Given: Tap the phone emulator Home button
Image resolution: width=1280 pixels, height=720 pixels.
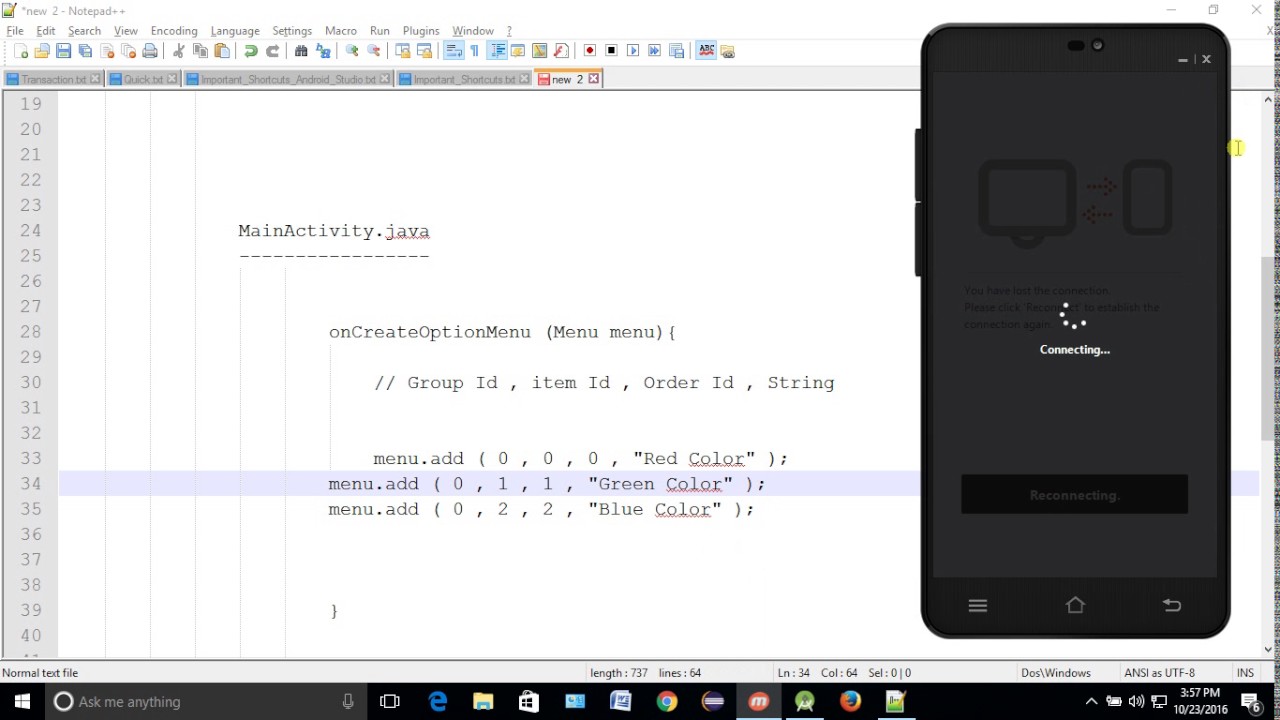Looking at the screenshot, I should 1075,605.
